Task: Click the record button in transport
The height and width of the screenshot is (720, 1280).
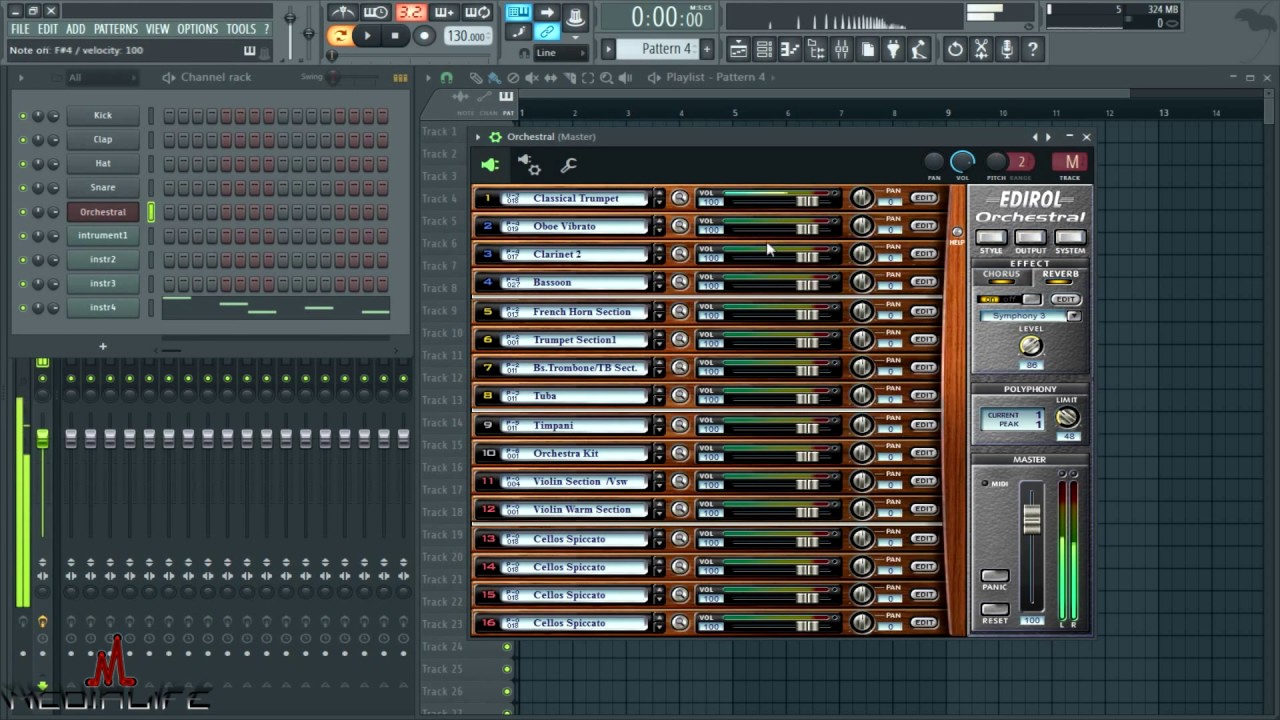Action: [424, 36]
